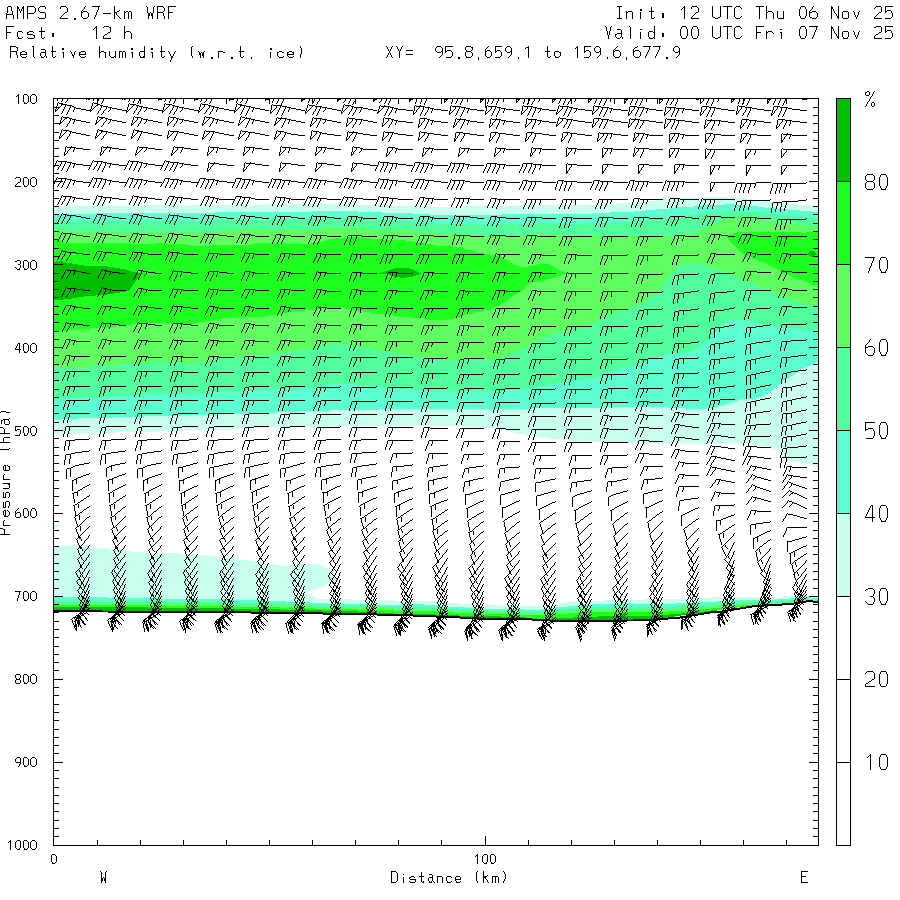Click the Relative humidity (w.r.t. ice) label
Image resolution: width=900 pixels, height=900 pixels.
click(x=156, y=52)
